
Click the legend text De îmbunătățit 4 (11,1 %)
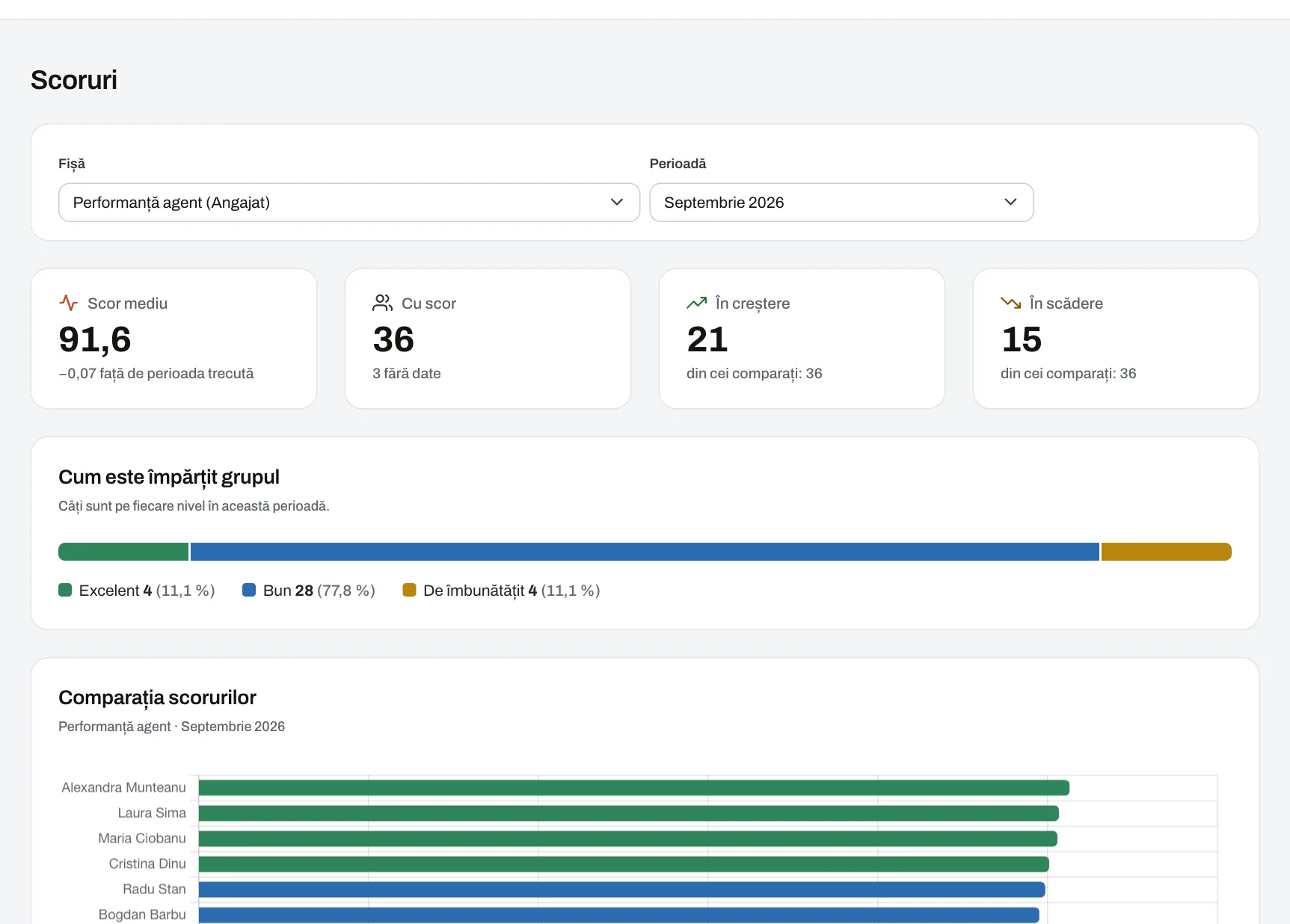512,591
